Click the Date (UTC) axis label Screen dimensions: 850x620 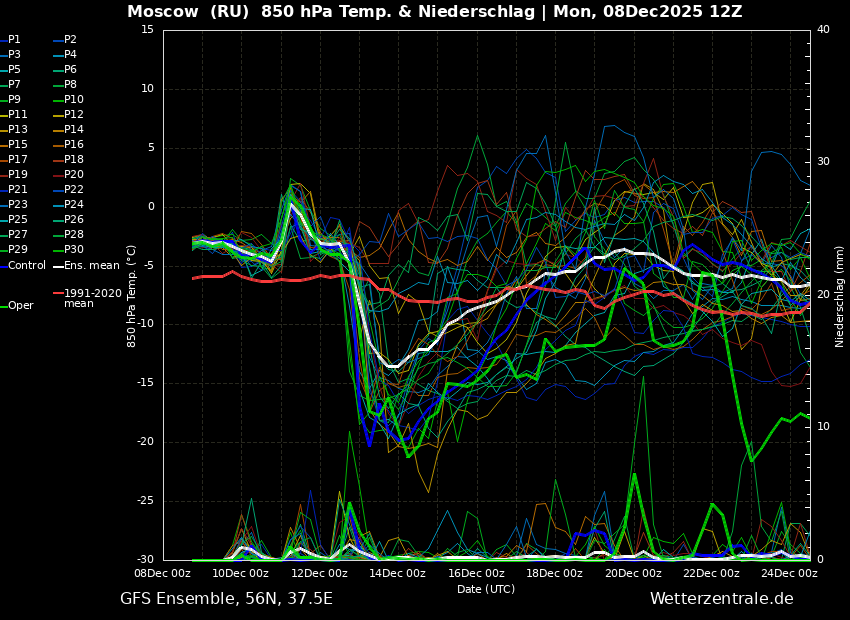(486, 589)
